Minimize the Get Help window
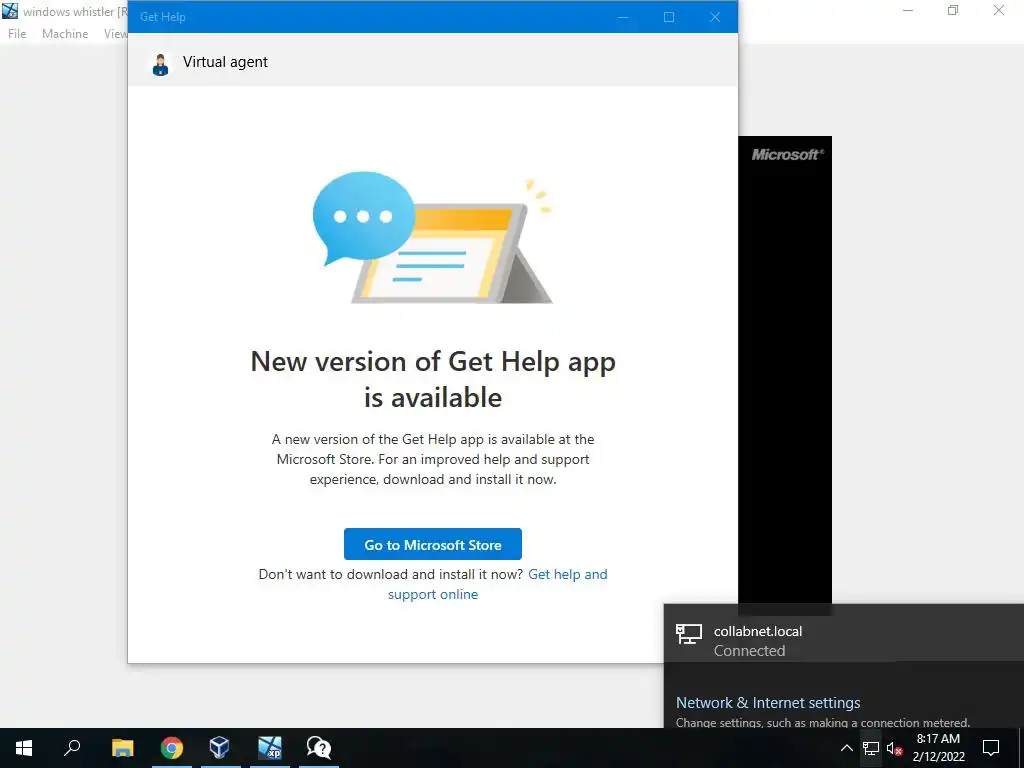Screen dimensions: 1024x768 (x=623, y=17)
